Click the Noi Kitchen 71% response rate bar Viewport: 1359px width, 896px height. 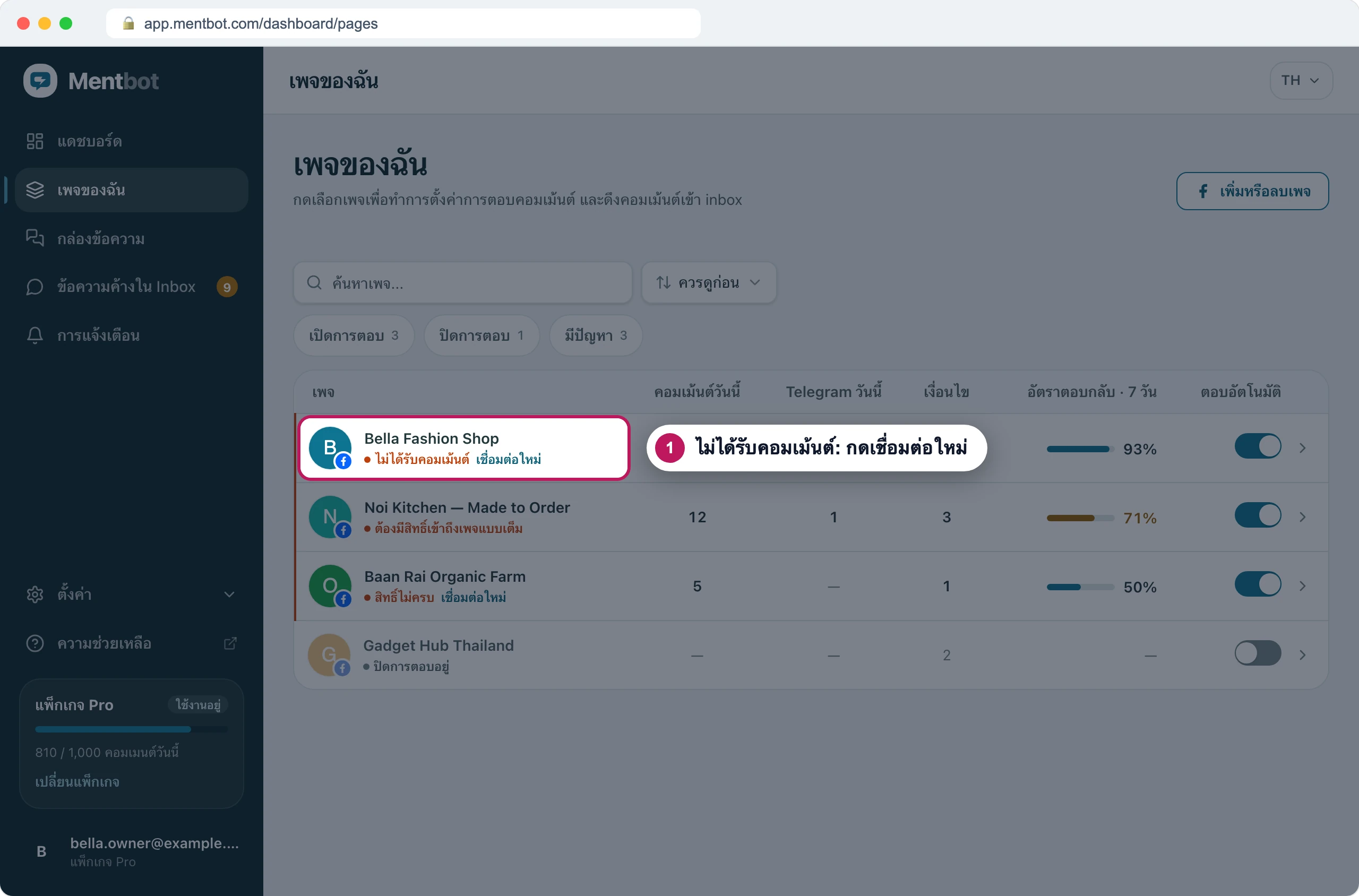1080,518
